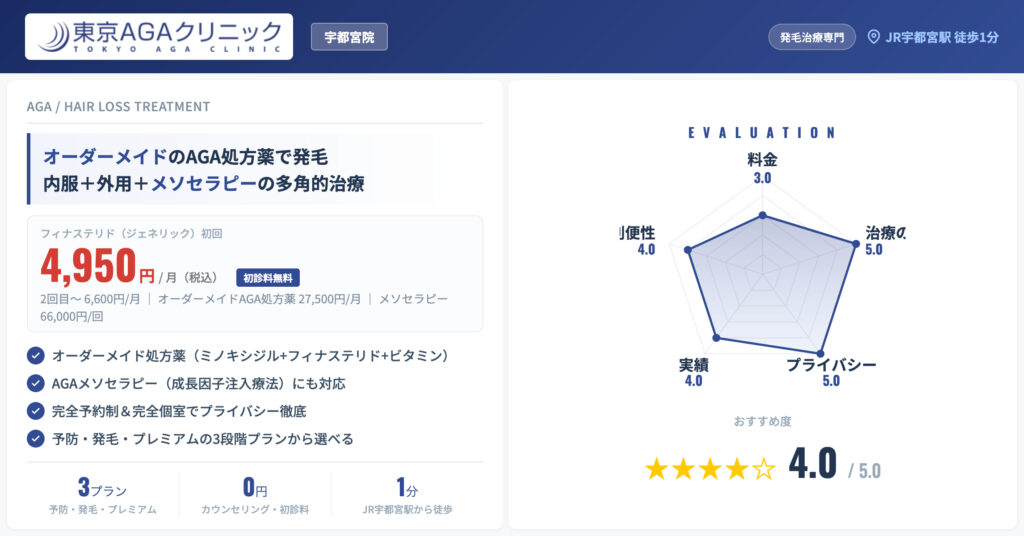
Task: Click the 4,950円 monthly price
Action: point(98,266)
